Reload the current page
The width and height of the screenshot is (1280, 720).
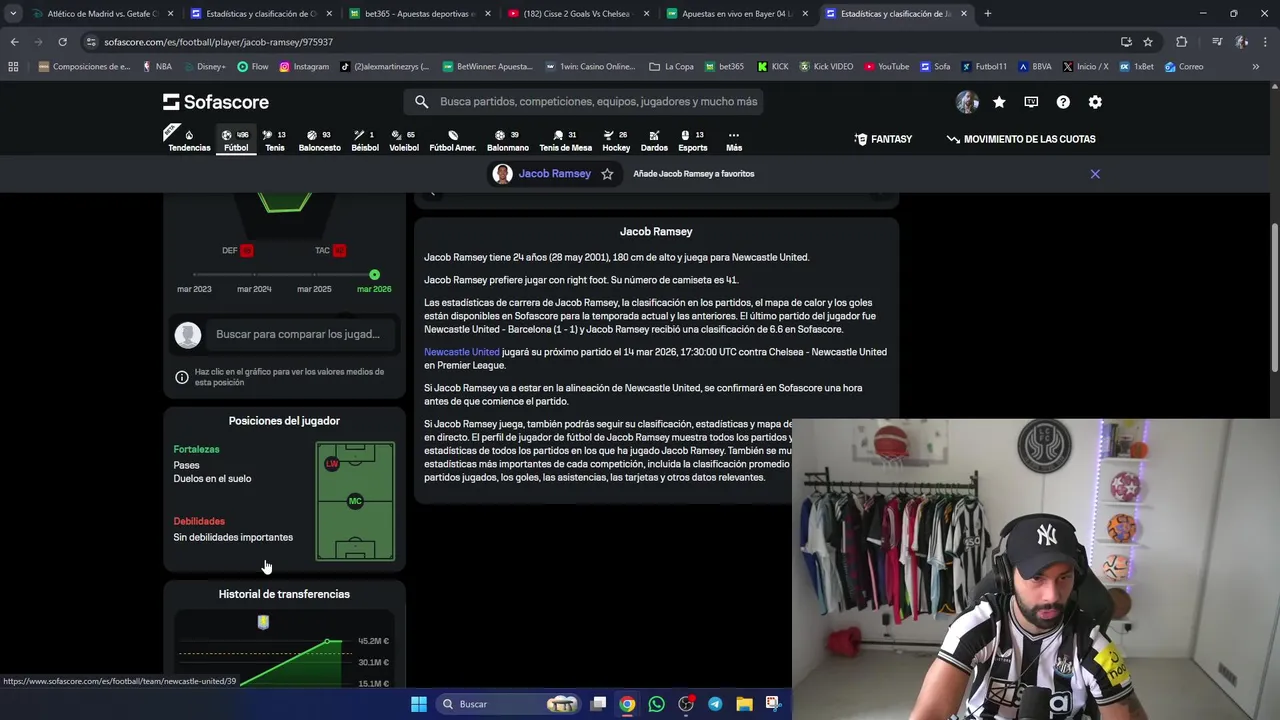(62, 42)
